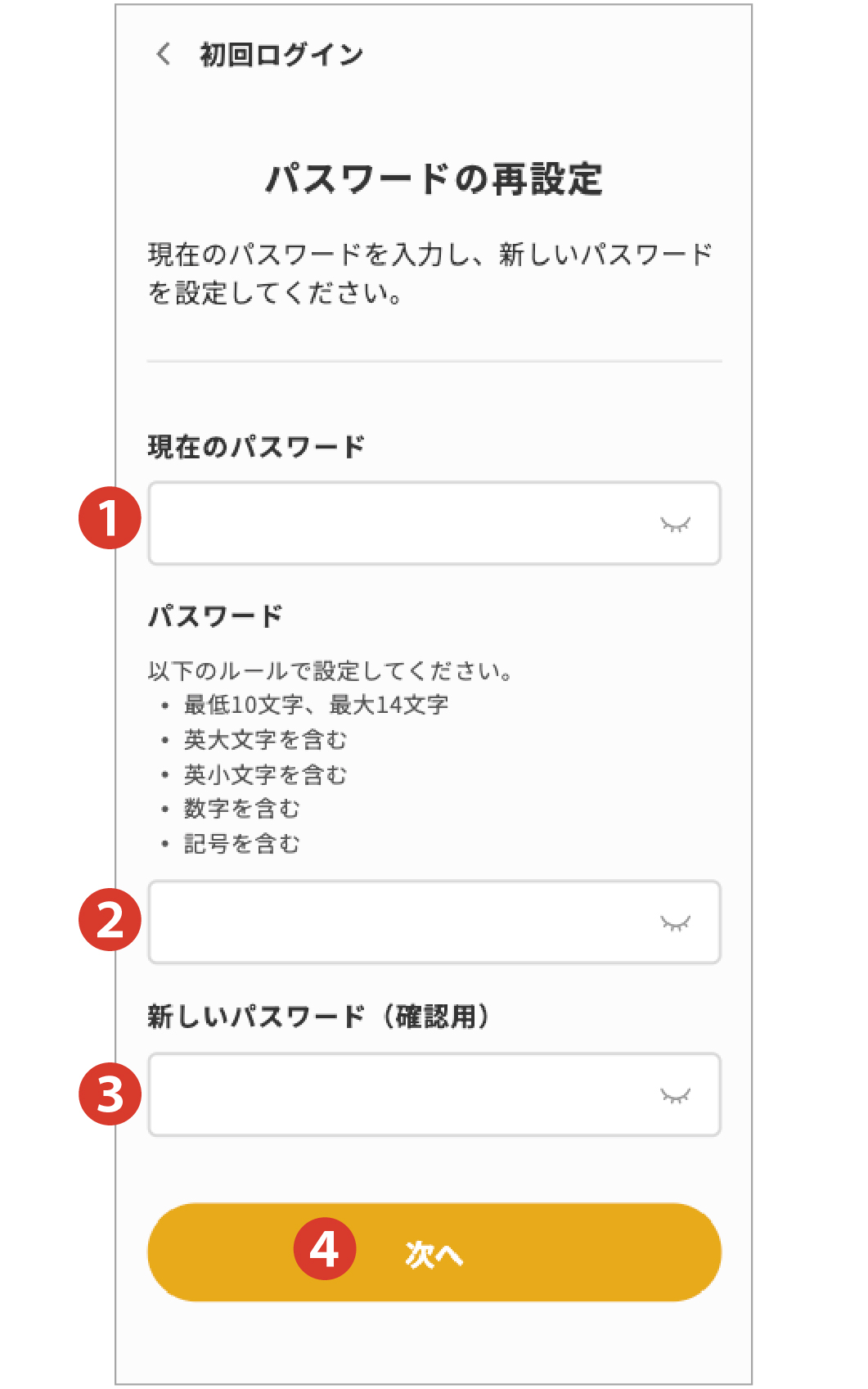
Task: Go back using the header chevron arrow
Action: pyautogui.click(x=164, y=55)
